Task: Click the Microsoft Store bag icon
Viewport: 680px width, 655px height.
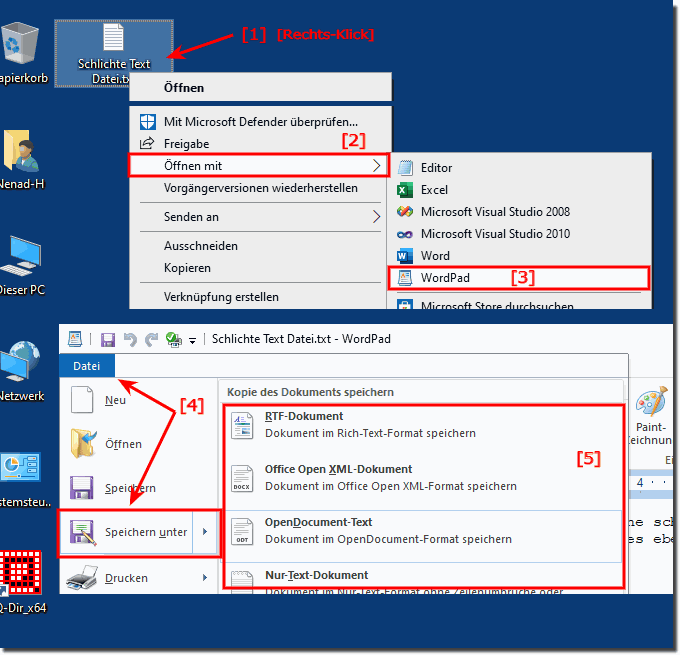Action: pos(405,305)
